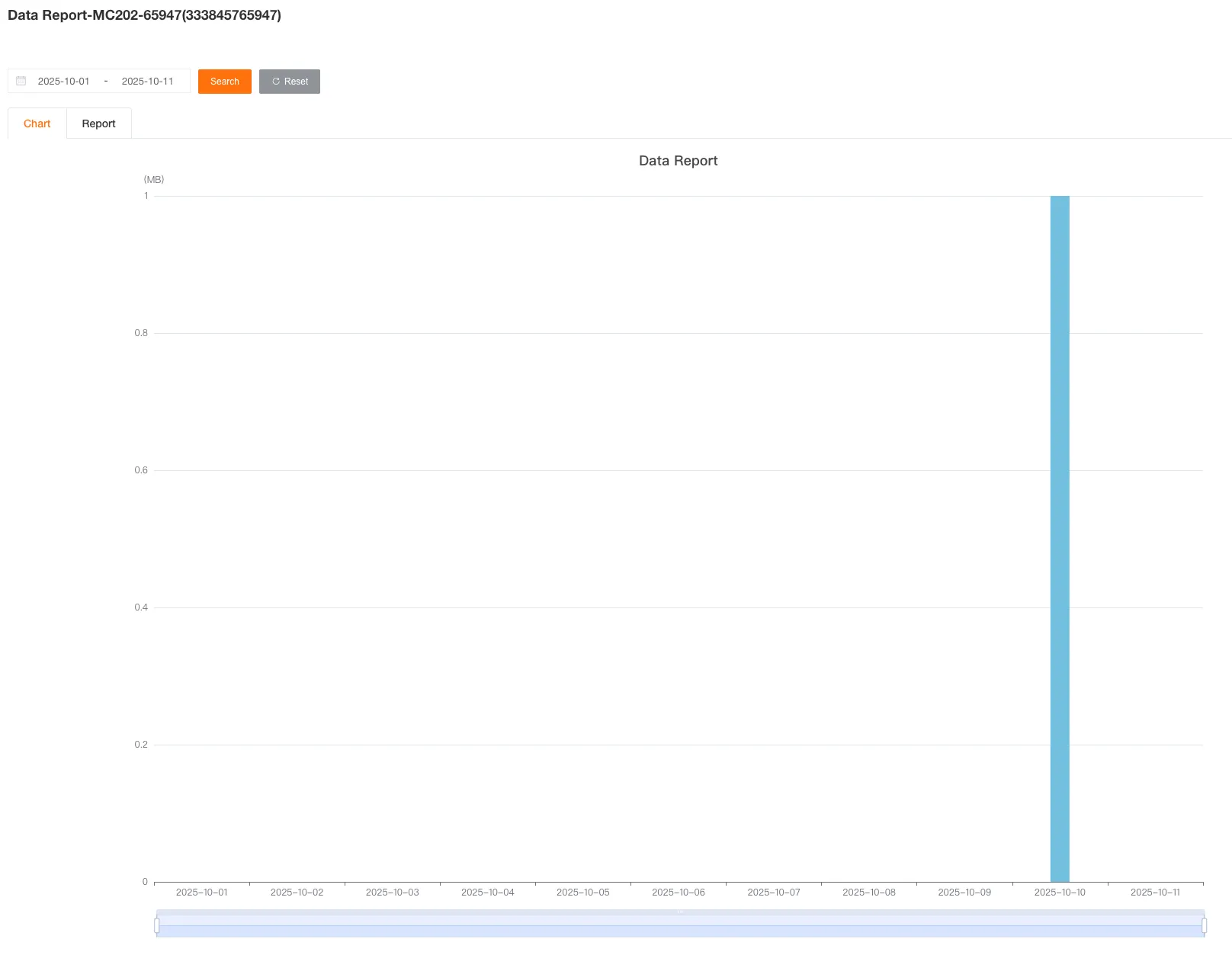Click the start date field showing 2025-10-01

(x=63, y=80)
